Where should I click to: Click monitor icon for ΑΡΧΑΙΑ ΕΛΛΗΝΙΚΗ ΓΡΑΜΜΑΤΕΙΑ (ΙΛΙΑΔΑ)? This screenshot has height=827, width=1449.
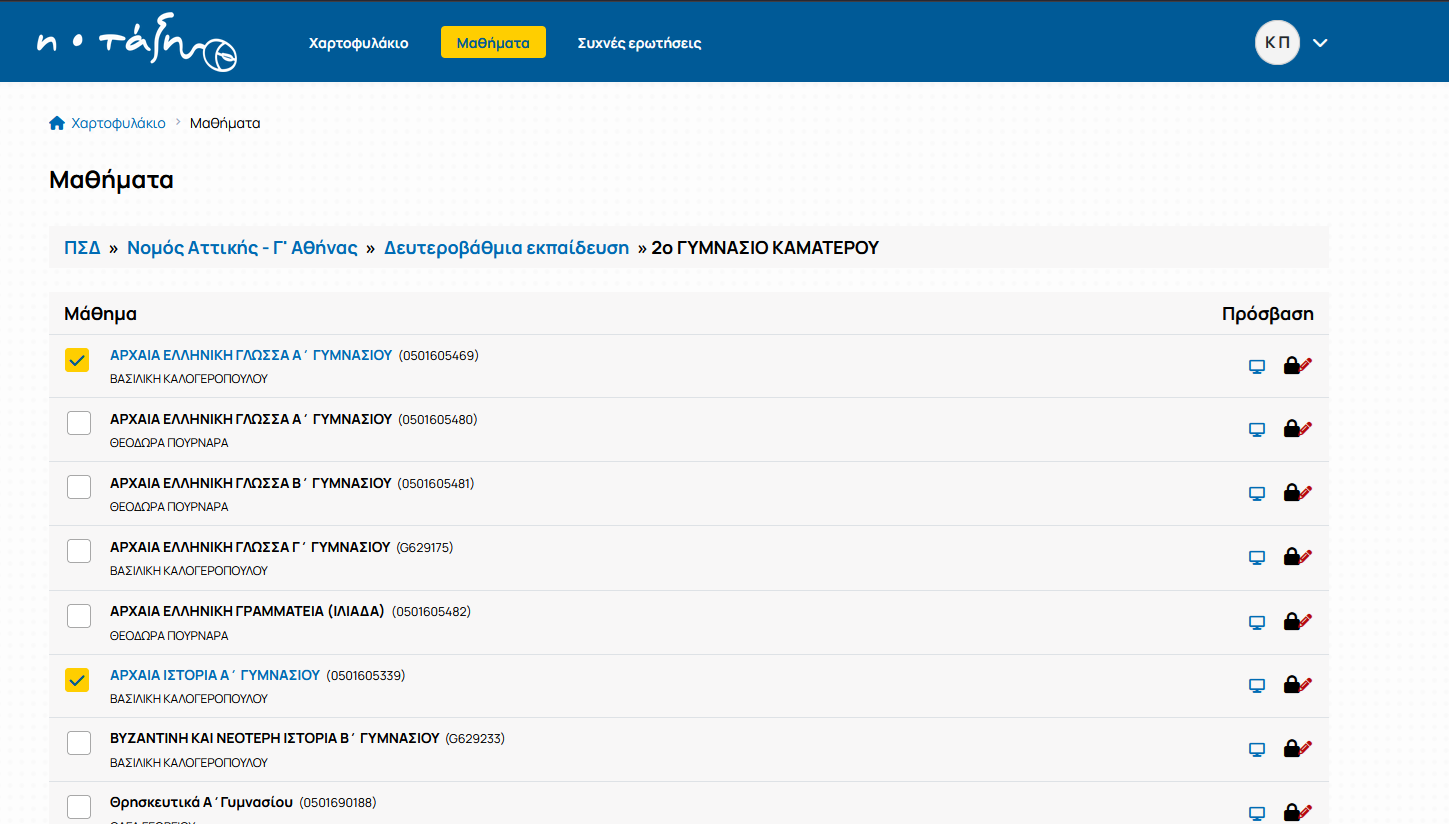click(1257, 622)
